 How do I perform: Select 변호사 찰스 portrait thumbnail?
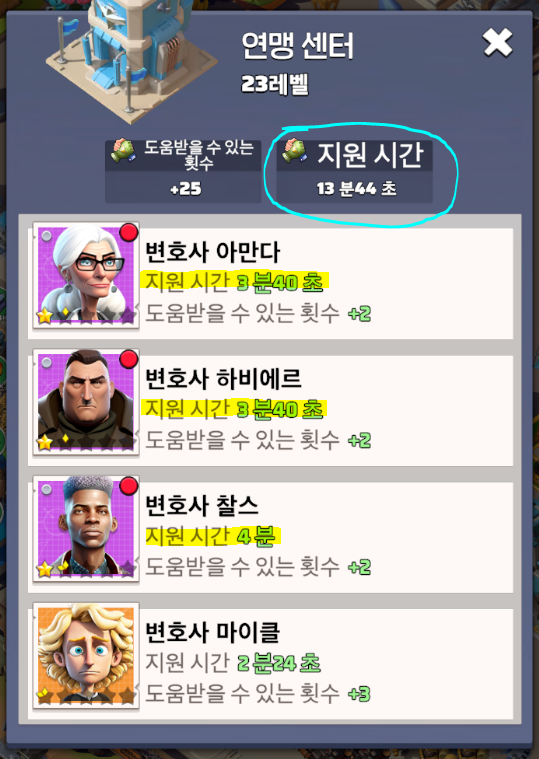point(86,529)
